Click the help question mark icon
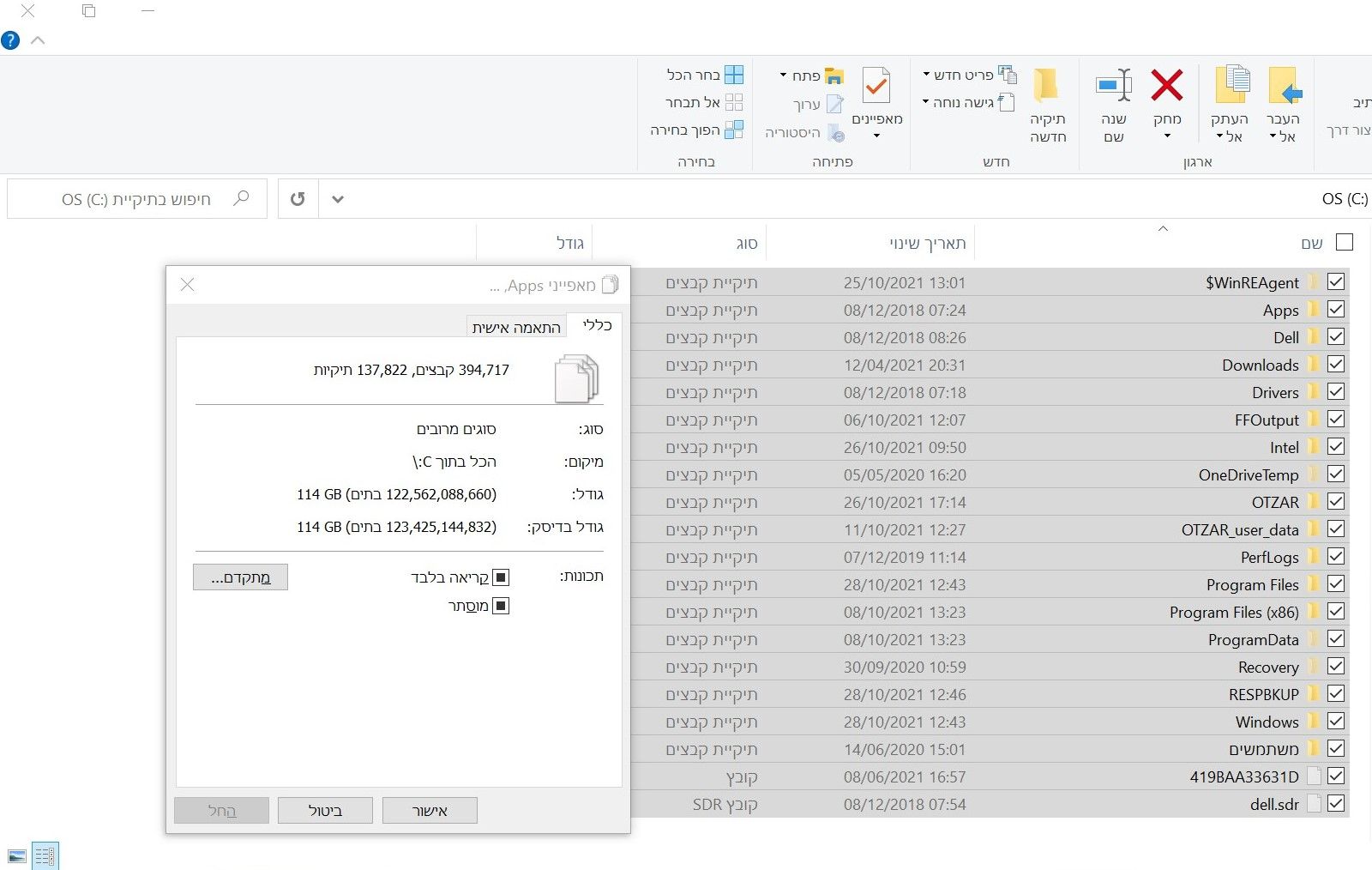This screenshot has height=870, width=1372. click(10, 40)
